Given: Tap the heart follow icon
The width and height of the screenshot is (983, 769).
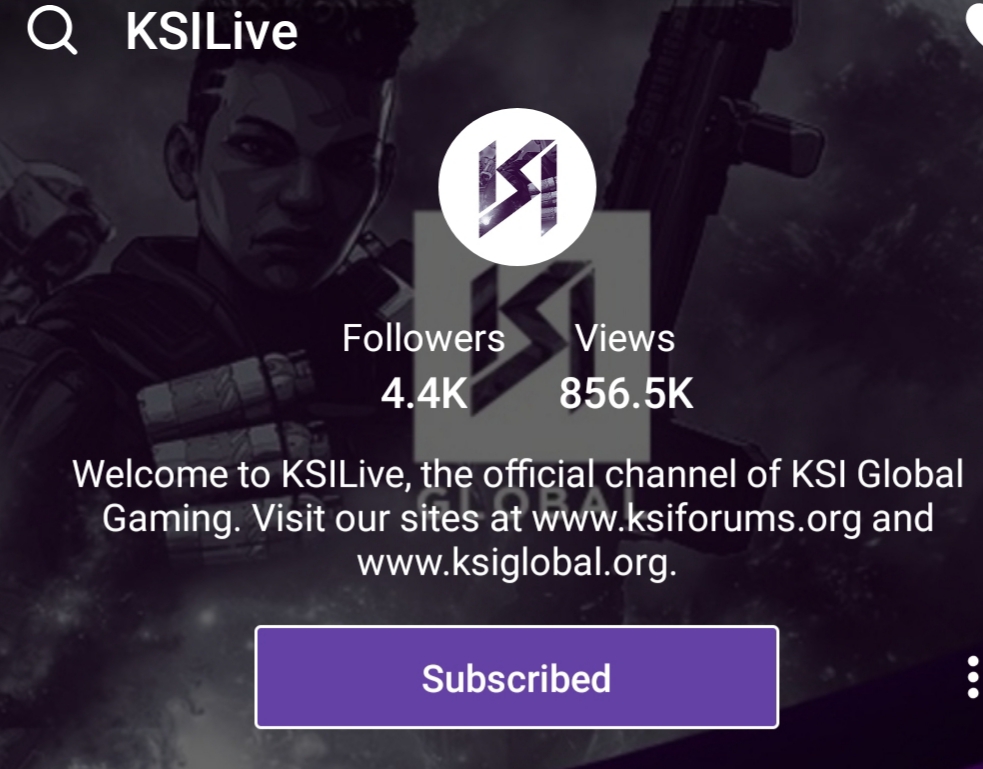Looking at the screenshot, I should [974, 25].
